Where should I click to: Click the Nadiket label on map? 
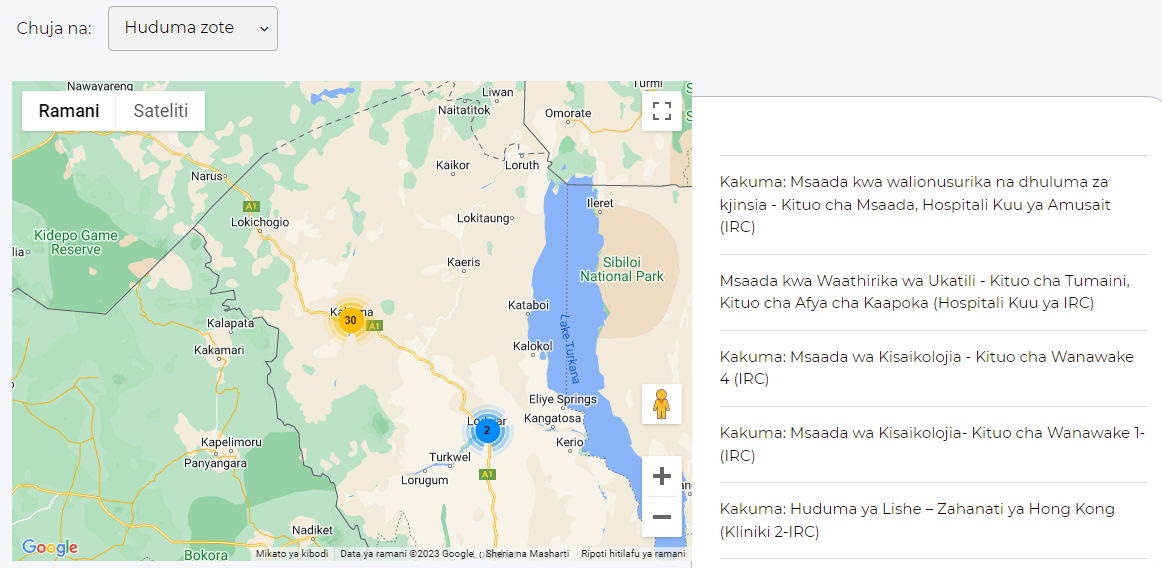pyautogui.click(x=311, y=530)
